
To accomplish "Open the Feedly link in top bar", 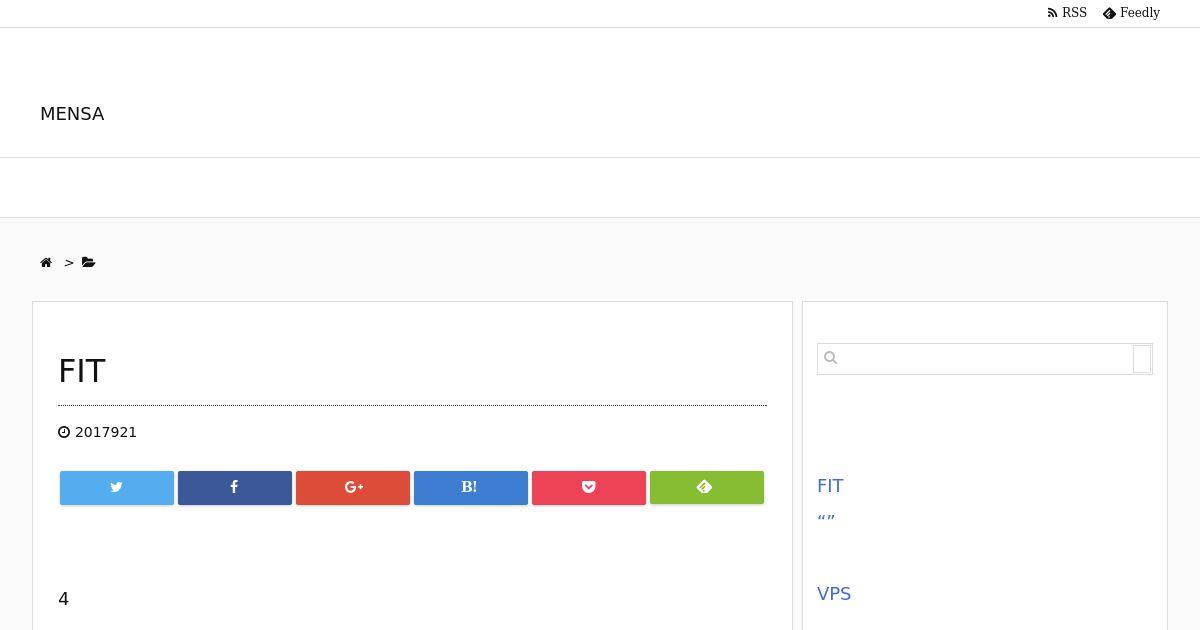I will click(x=1131, y=13).
